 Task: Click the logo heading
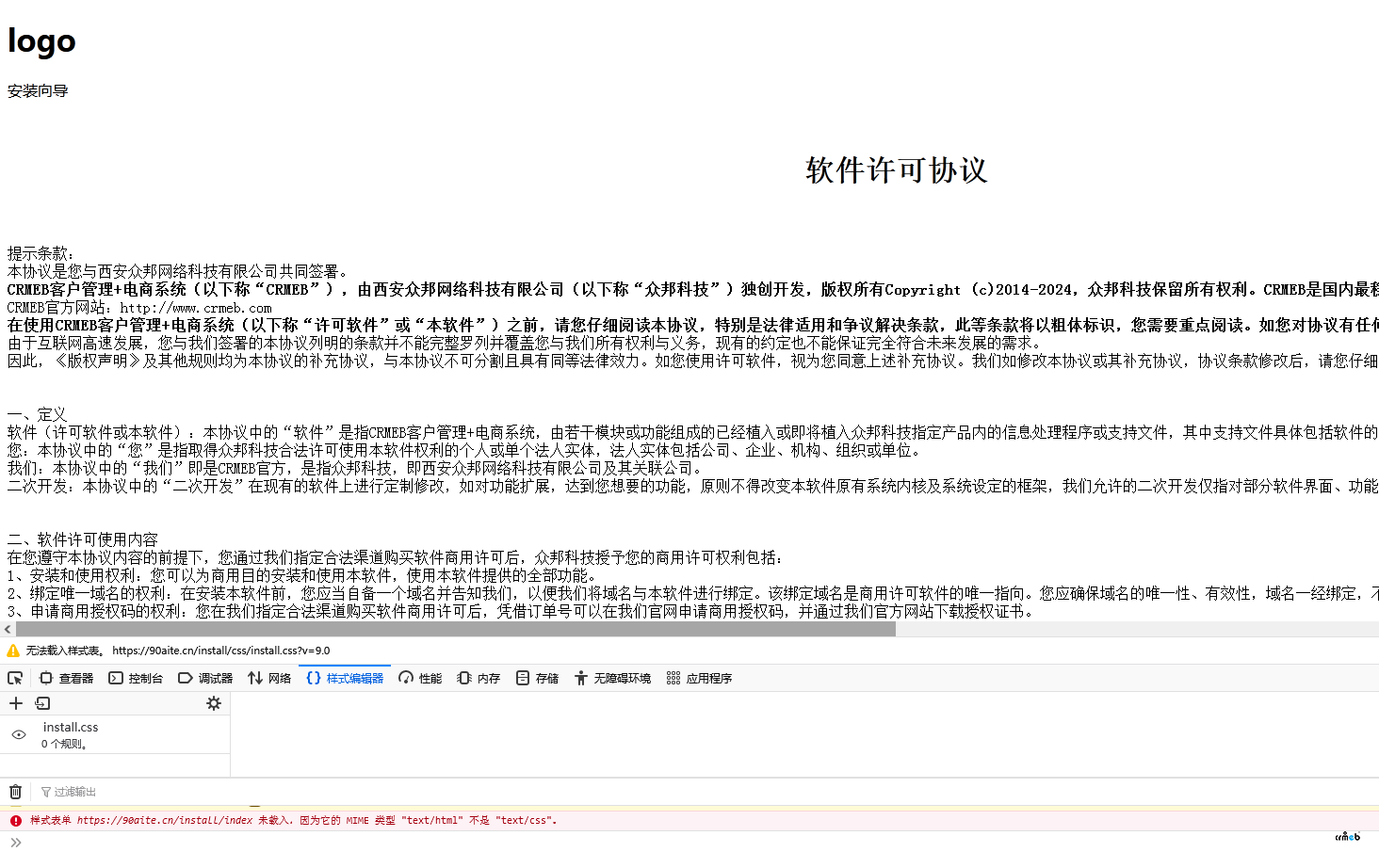click(41, 40)
